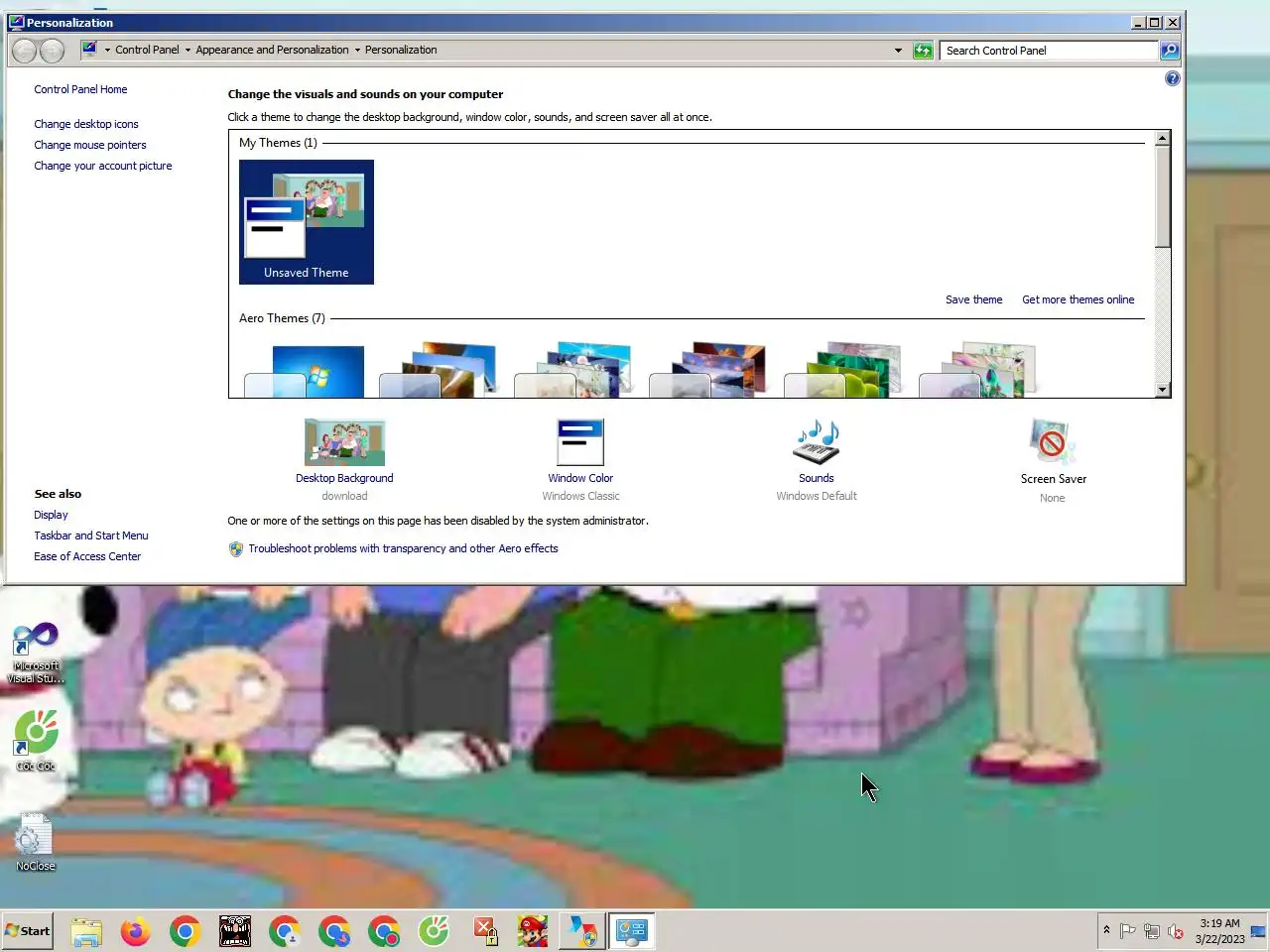This screenshot has width=1270, height=952.
Task: Click the shield icon beside Troubleshoot link
Action: (236, 549)
